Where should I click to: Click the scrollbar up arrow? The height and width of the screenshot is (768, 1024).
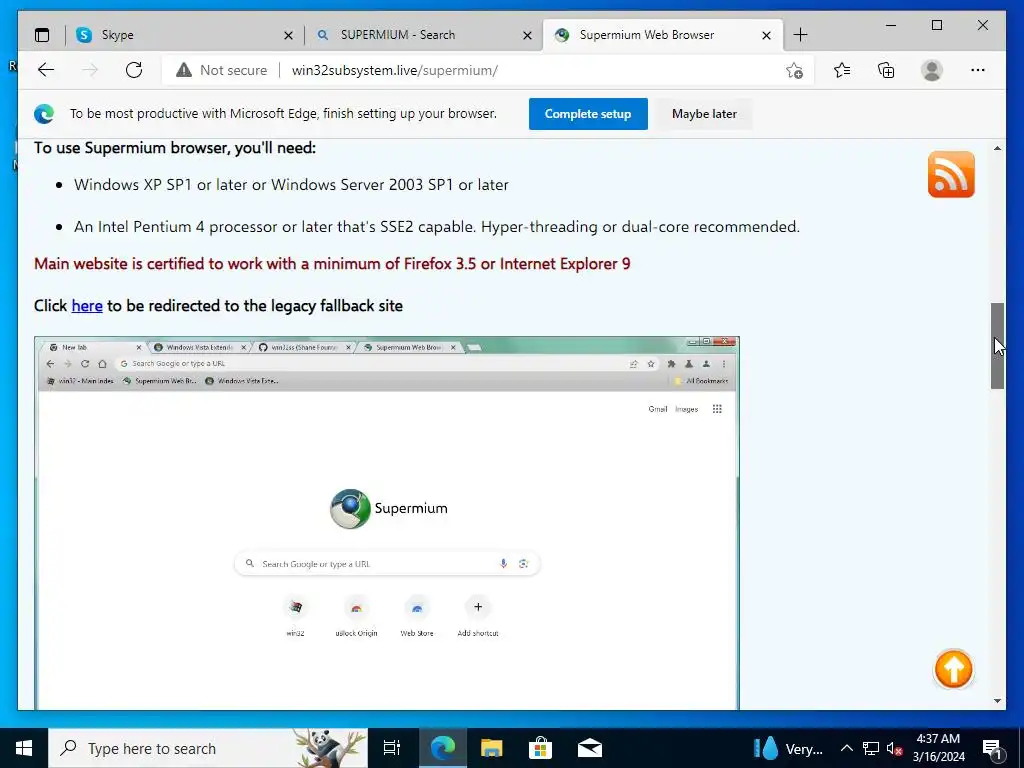click(x=997, y=148)
